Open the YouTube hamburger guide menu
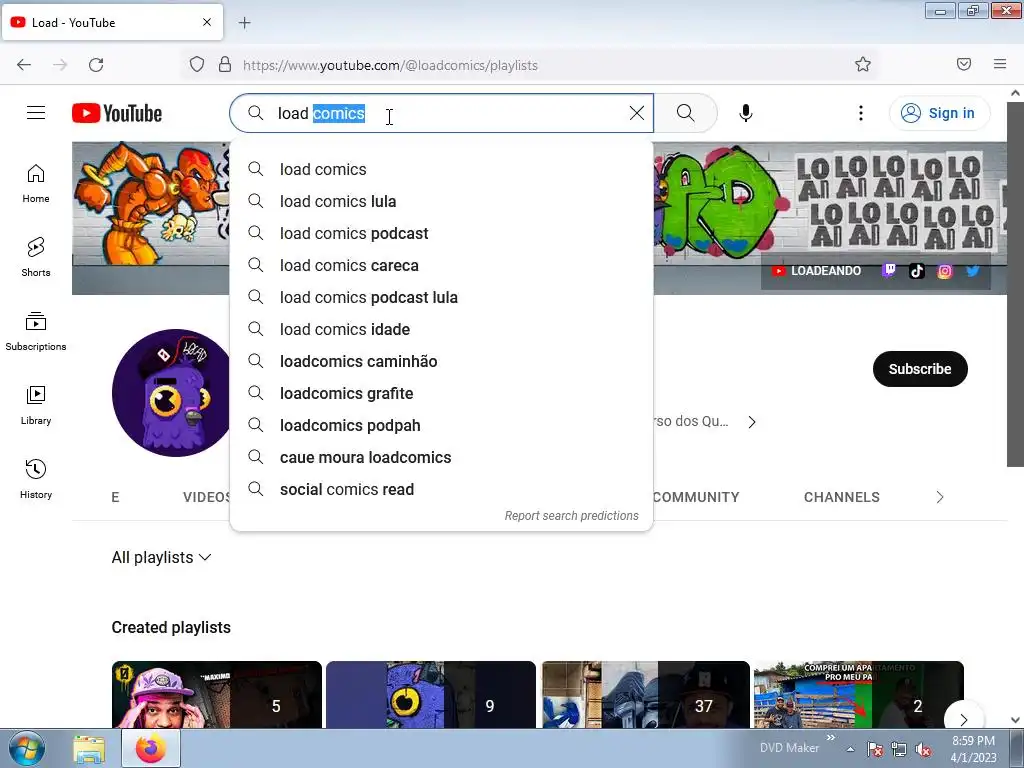Viewport: 1024px width, 768px height. 36,113
